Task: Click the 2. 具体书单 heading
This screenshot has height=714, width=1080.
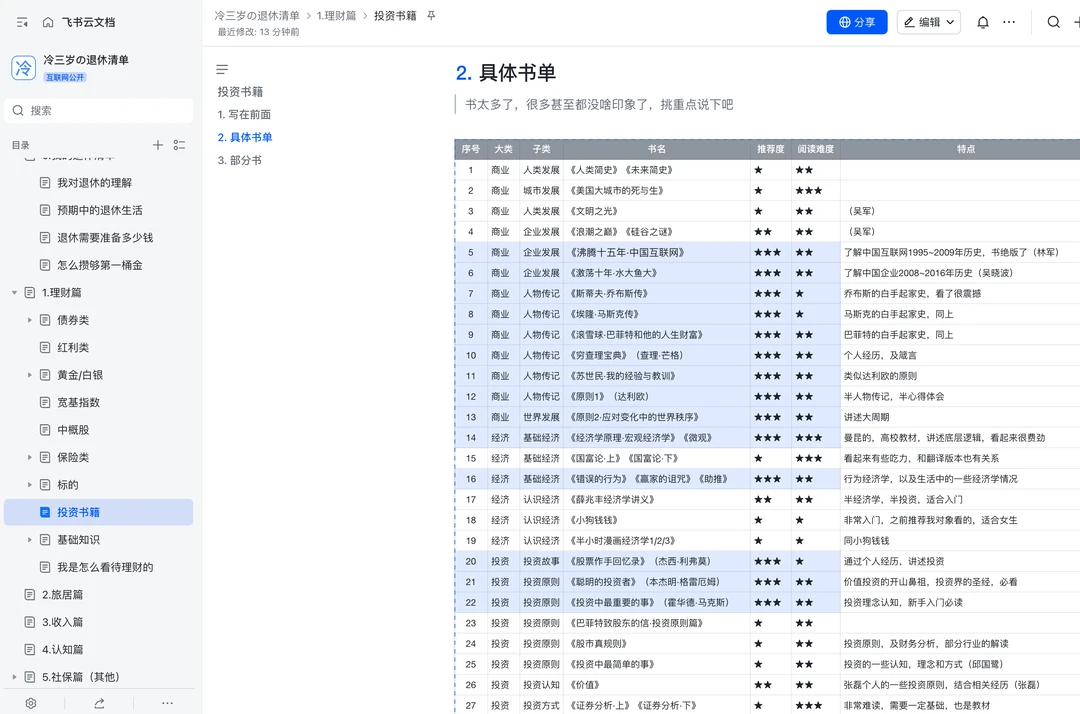Action: coord(506,72)
